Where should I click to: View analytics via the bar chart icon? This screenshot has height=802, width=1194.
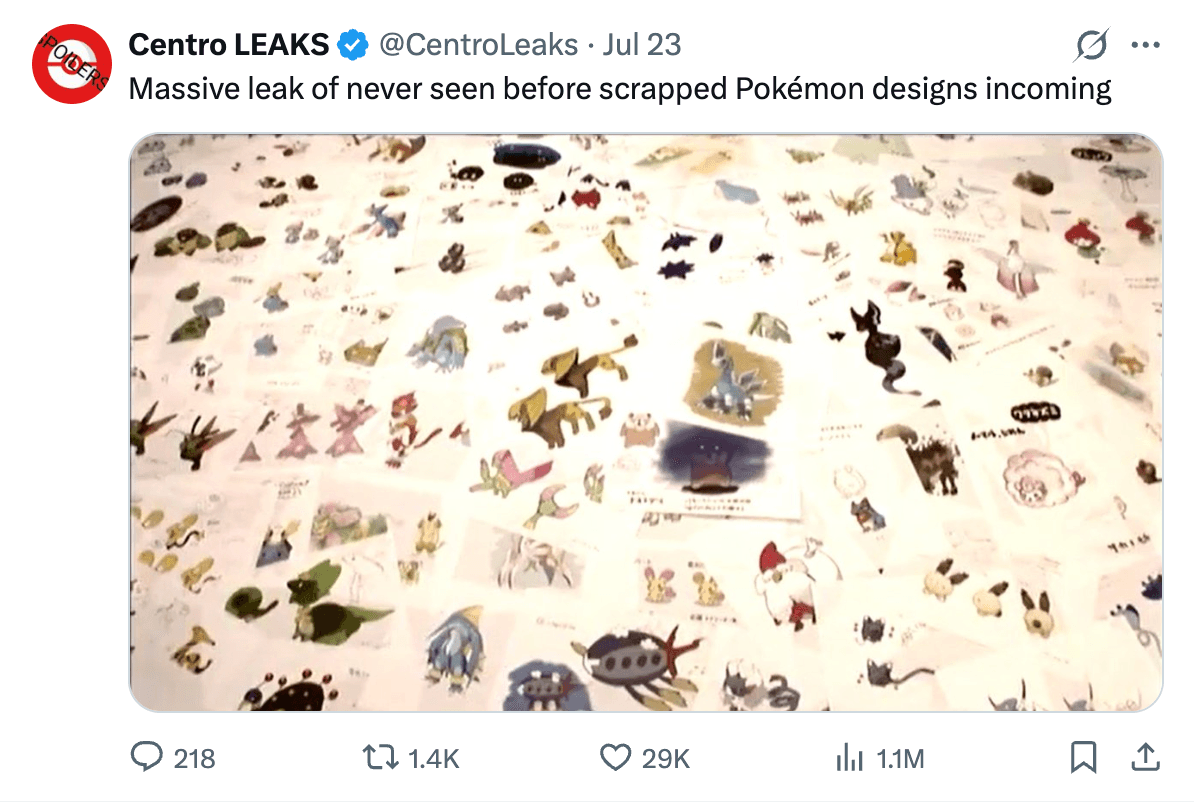pyautogui.click(x=850, y=758)
